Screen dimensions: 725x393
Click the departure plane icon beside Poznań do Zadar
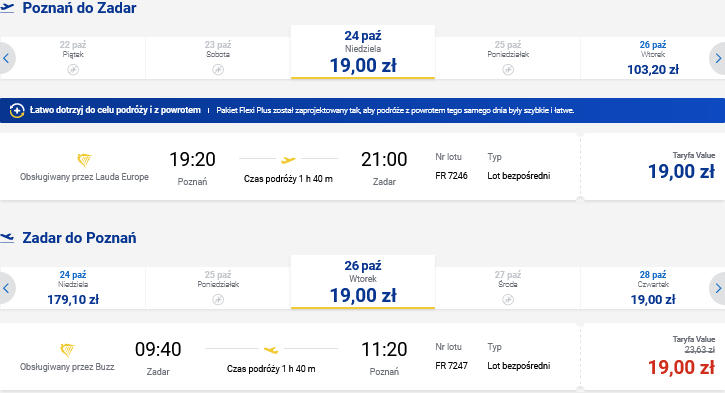pos(7,8)
